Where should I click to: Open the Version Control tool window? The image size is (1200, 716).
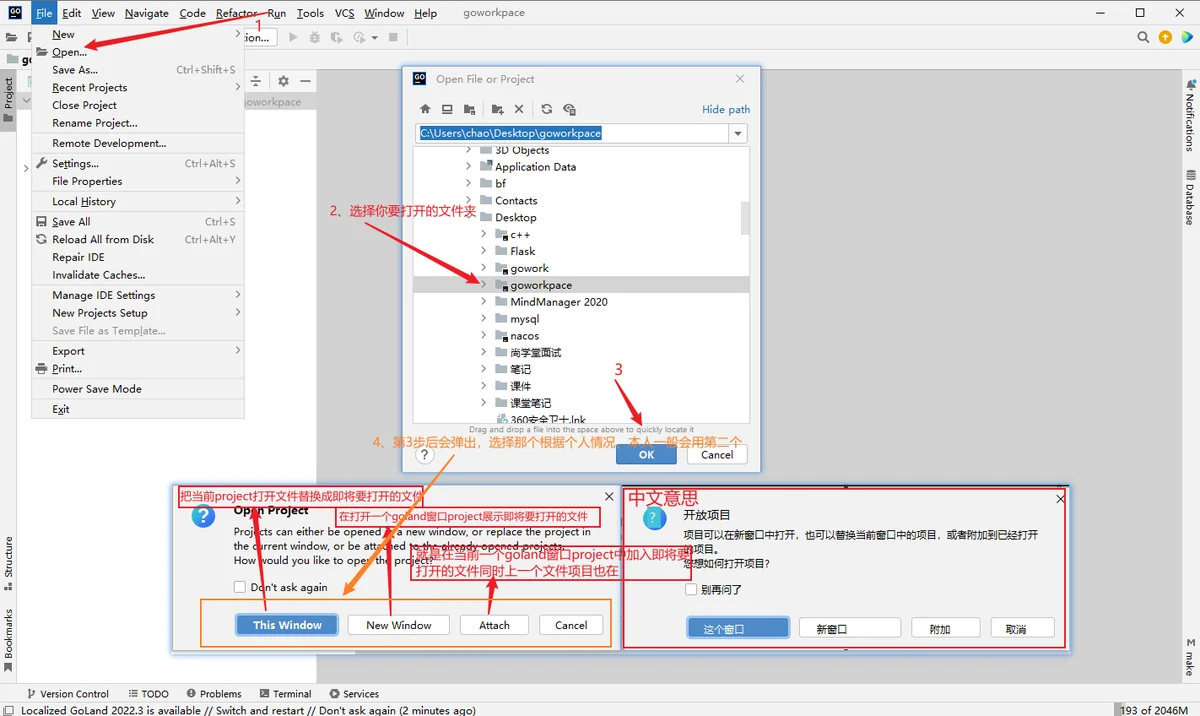pyautogui.click(x=67, y=693)
